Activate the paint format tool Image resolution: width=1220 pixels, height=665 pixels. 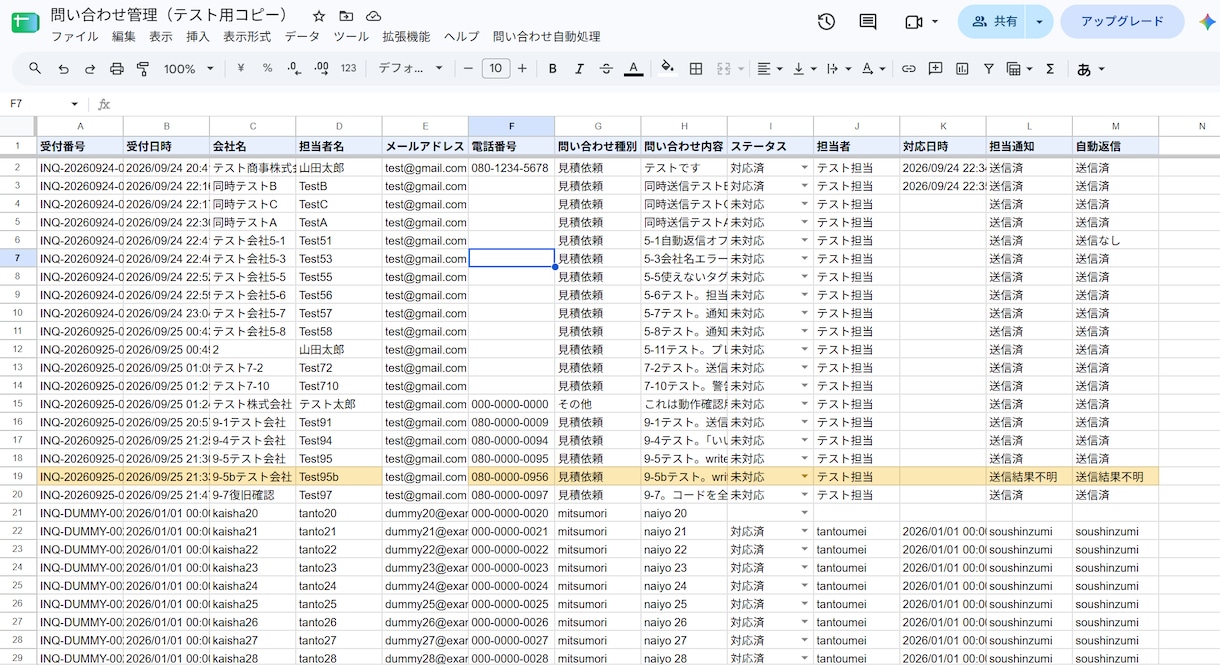coord(142,69)
